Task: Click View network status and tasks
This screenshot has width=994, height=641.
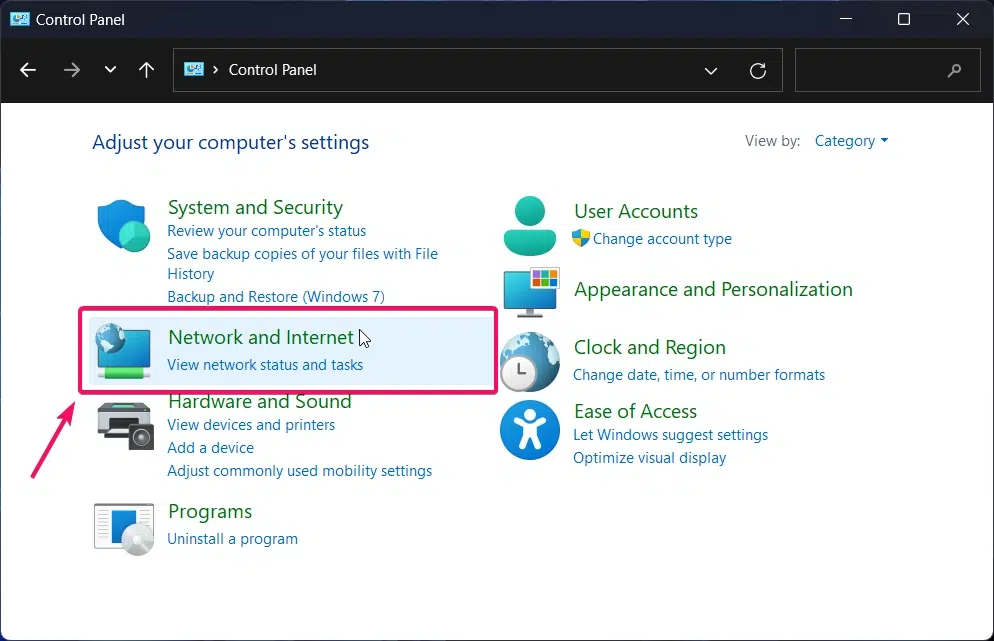Action: tap(265, 365)
